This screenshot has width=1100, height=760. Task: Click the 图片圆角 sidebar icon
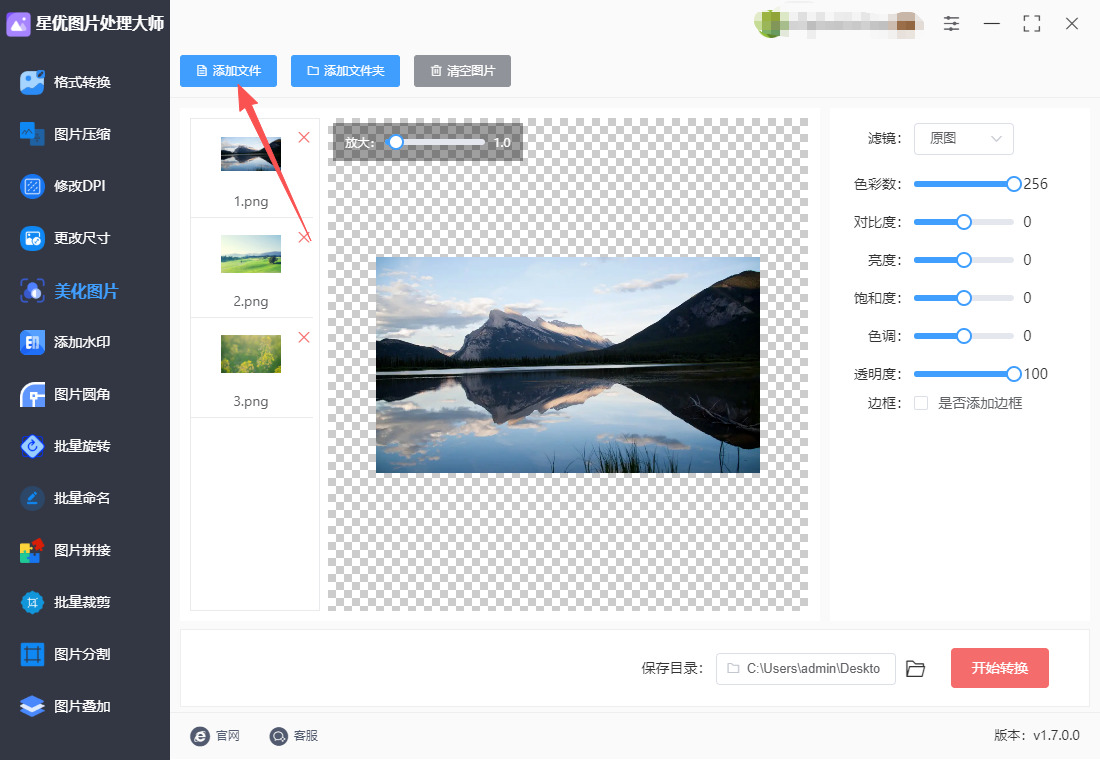coord(32,394)
